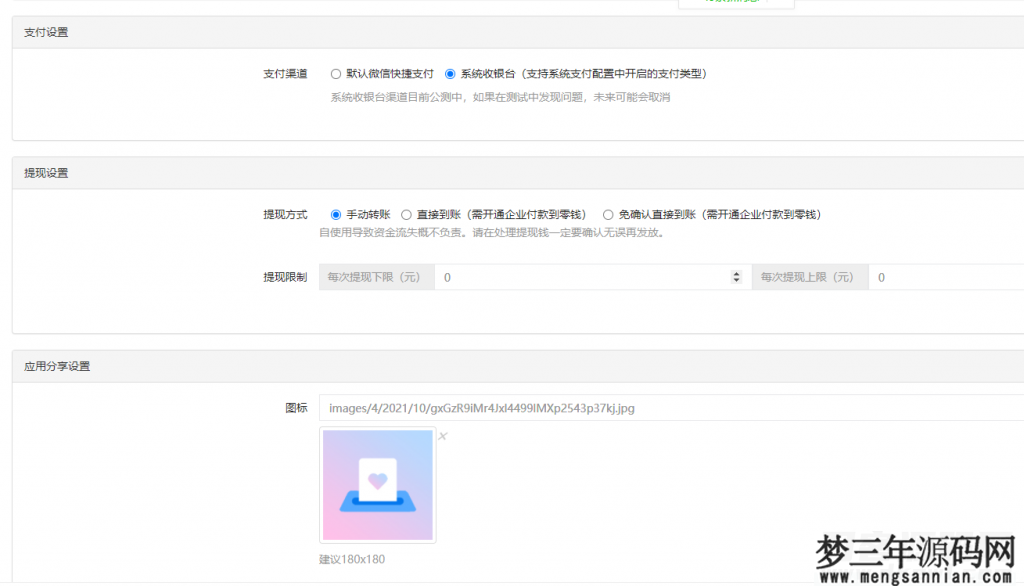
Task: Select the 手动转账 withdrawal method
Action: coord(335,213)
